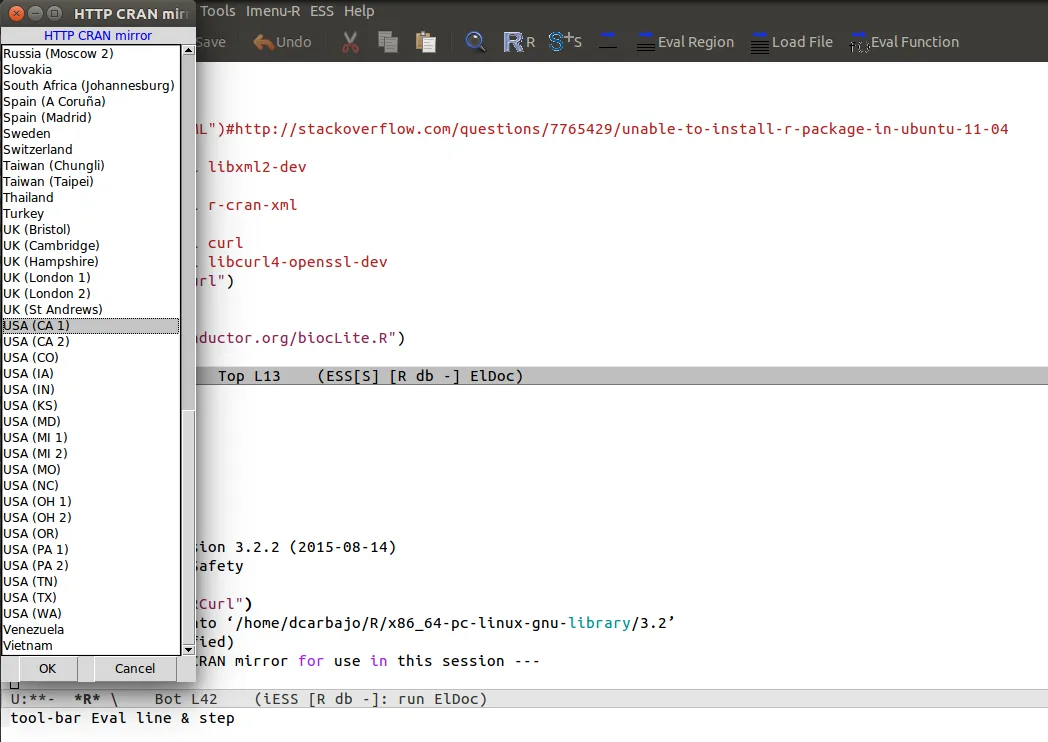This screenshot has height=742, width=1048.
Task: Select USA (NC) mirror
Action: 91,486
